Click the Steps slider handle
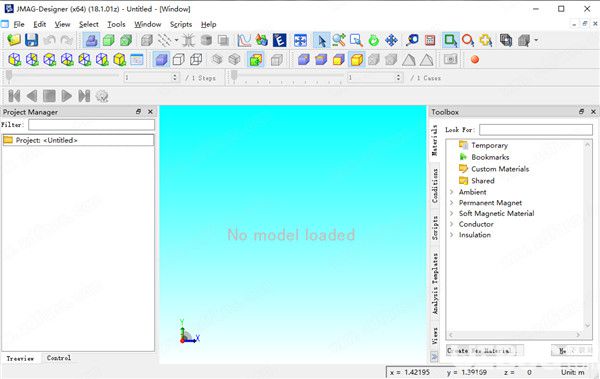The image size is (600, 379). [x=9, y=77]
